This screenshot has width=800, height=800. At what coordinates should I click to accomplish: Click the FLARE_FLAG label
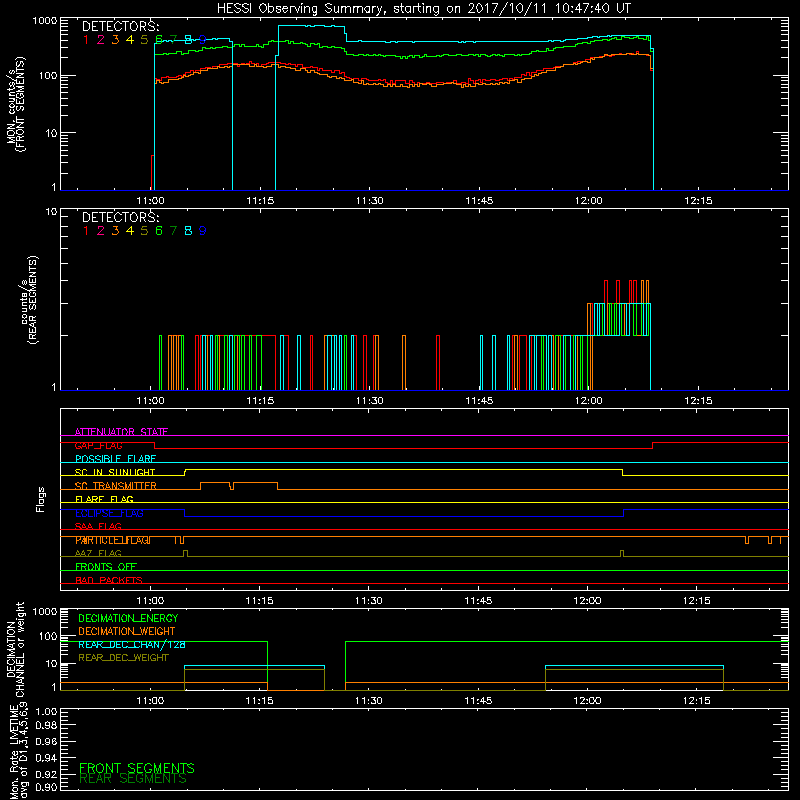(x=104, y=499)
